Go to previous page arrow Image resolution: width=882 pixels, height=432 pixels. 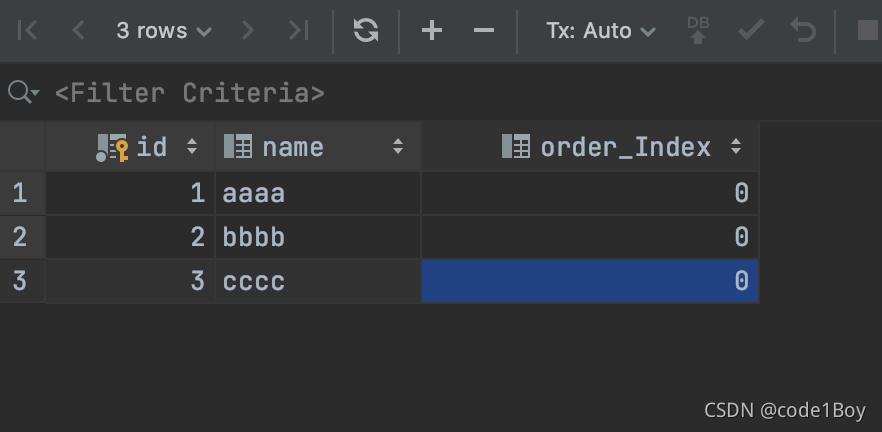pyautogui.click(x=78, y=31)
